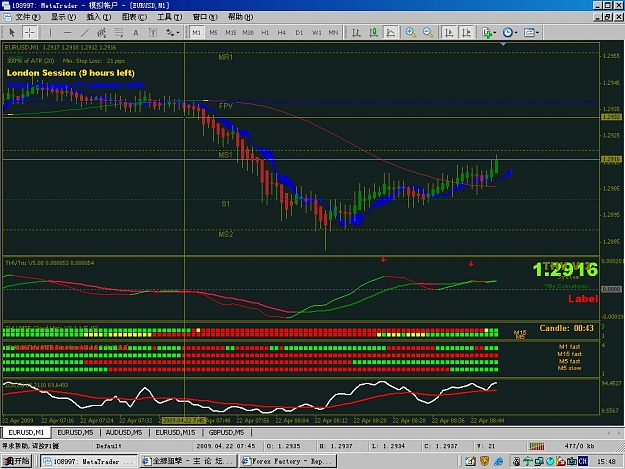Switch to the EURUSD,M15 chart tab
625x469 pixels.
coord(175,433)
